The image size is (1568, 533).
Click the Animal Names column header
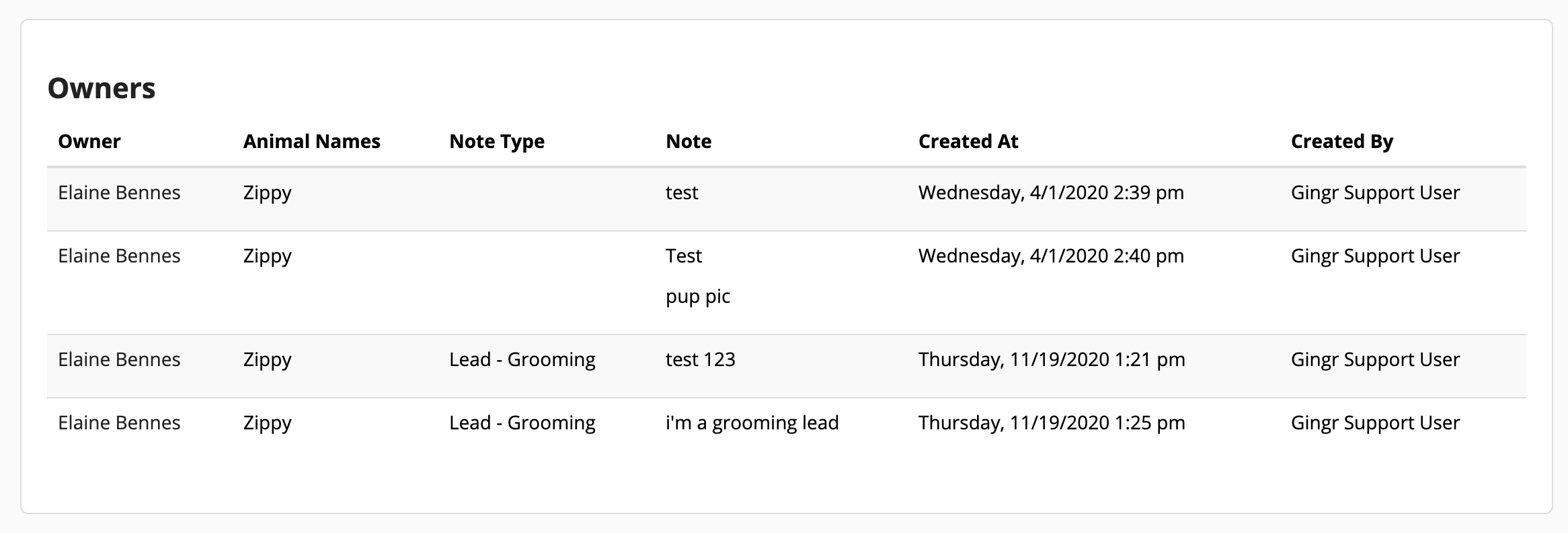(x=312, y=141)
